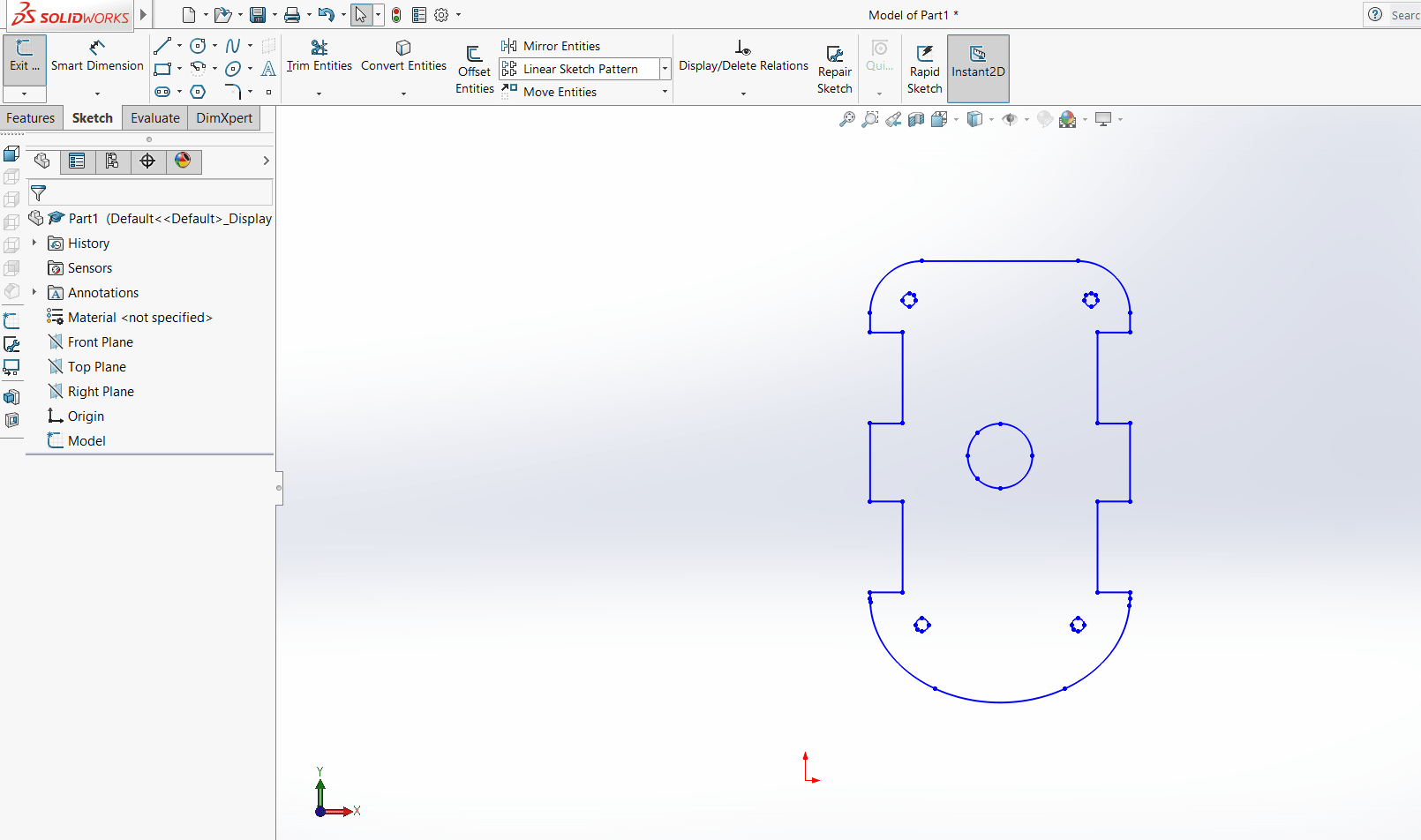
Task: Select the Straight Slot tool
Action: tap(162, 92)
